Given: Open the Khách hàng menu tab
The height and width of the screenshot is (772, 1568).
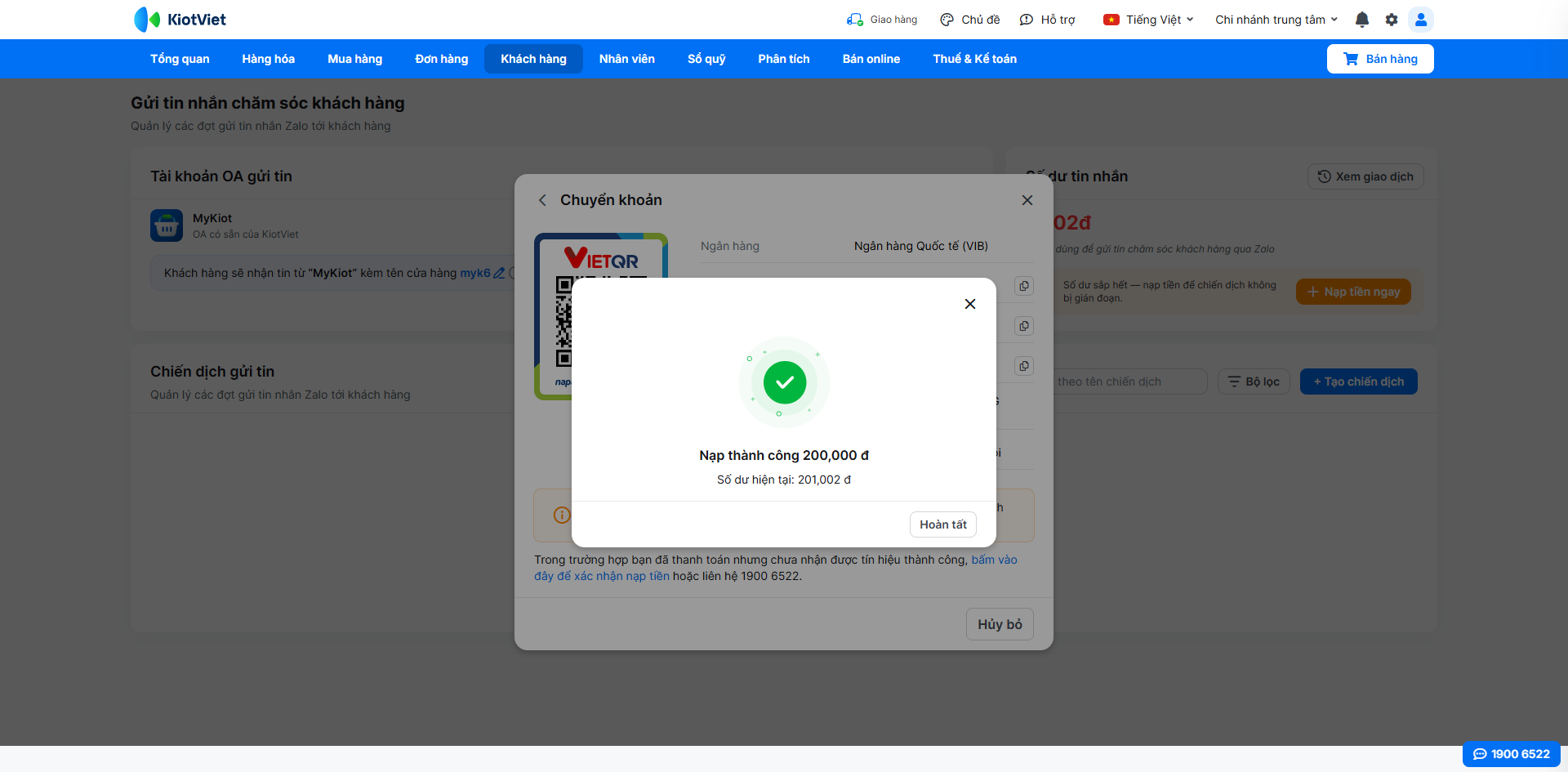Looking at the screenshot, I should pos(533,59).
